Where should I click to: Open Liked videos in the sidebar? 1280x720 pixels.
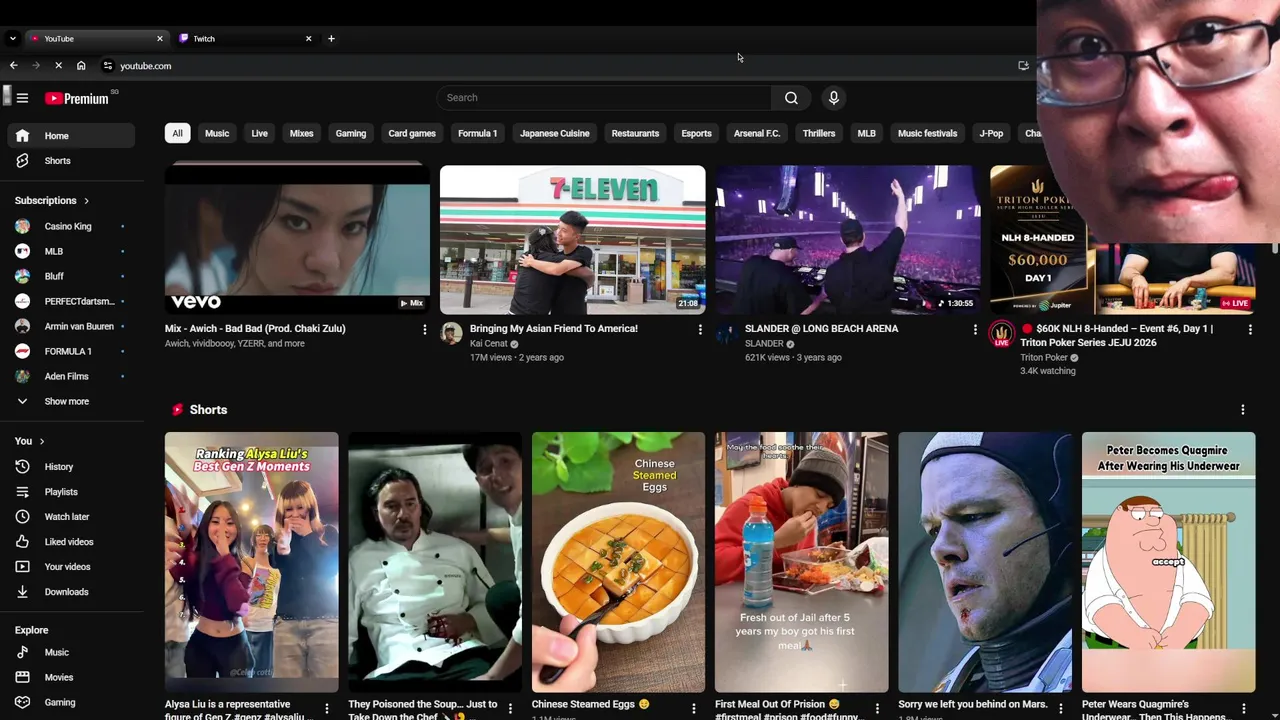[x=71, y=542]
